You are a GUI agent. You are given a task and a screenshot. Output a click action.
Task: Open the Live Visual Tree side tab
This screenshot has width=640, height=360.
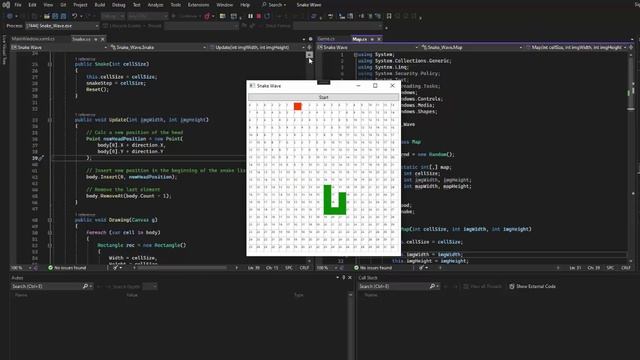pyautogui.click(x=4, y=50)
